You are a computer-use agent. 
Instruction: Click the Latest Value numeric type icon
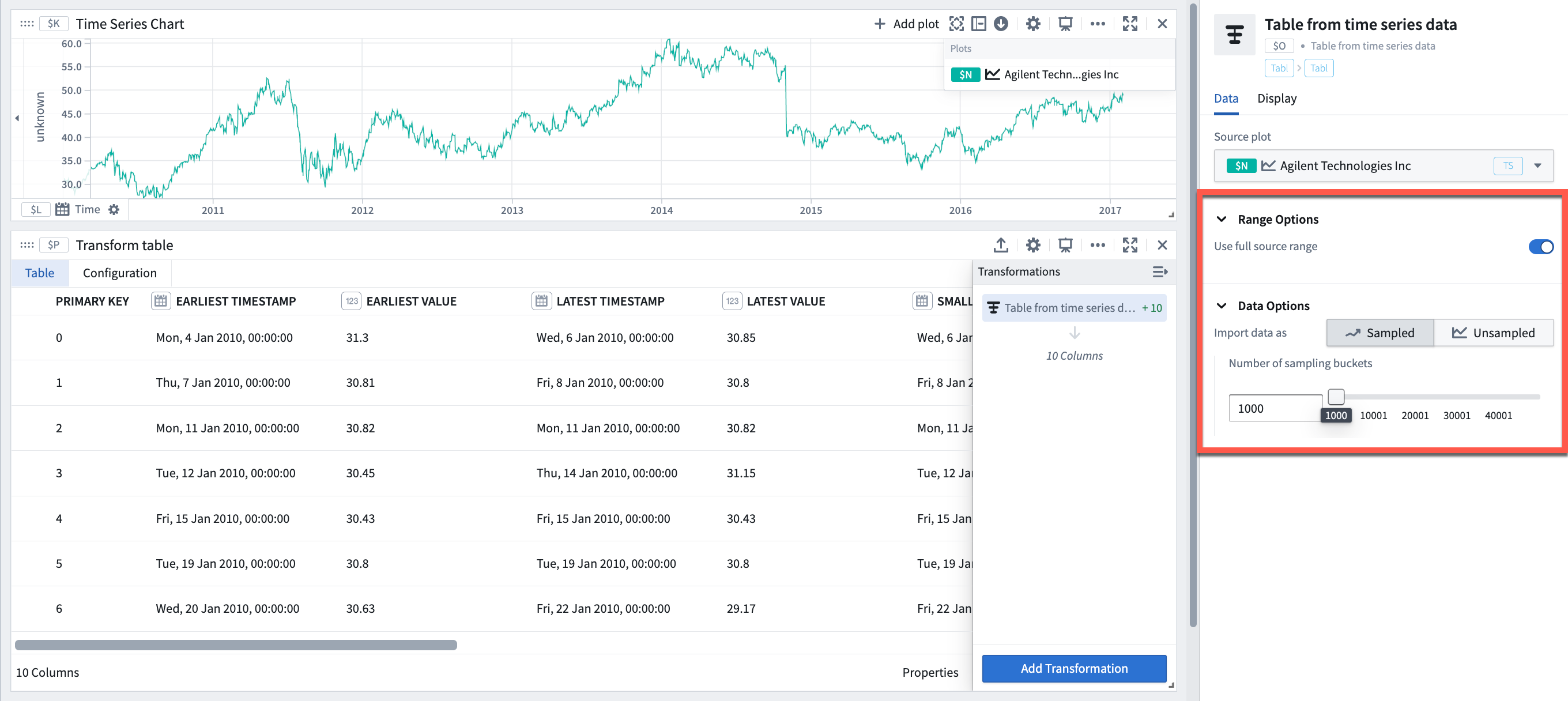coord(732,301)
